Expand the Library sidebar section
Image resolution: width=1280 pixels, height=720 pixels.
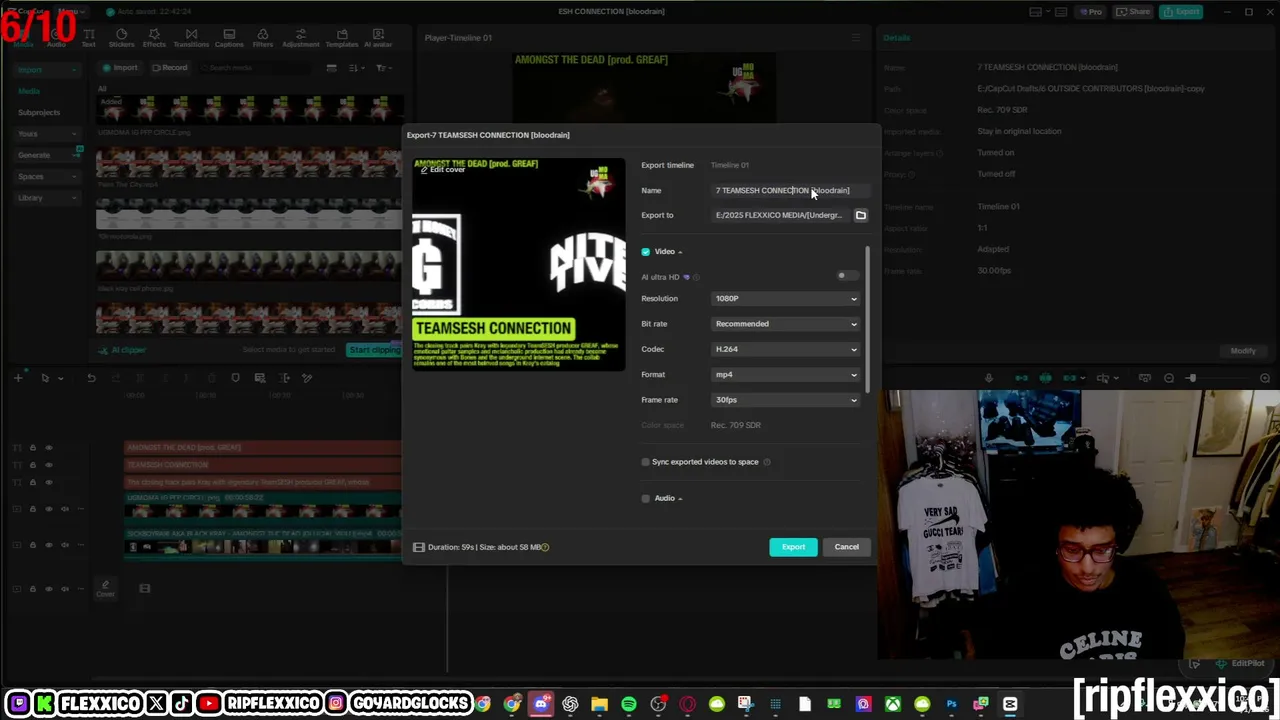pyautogui.click(x=46, y=198)
